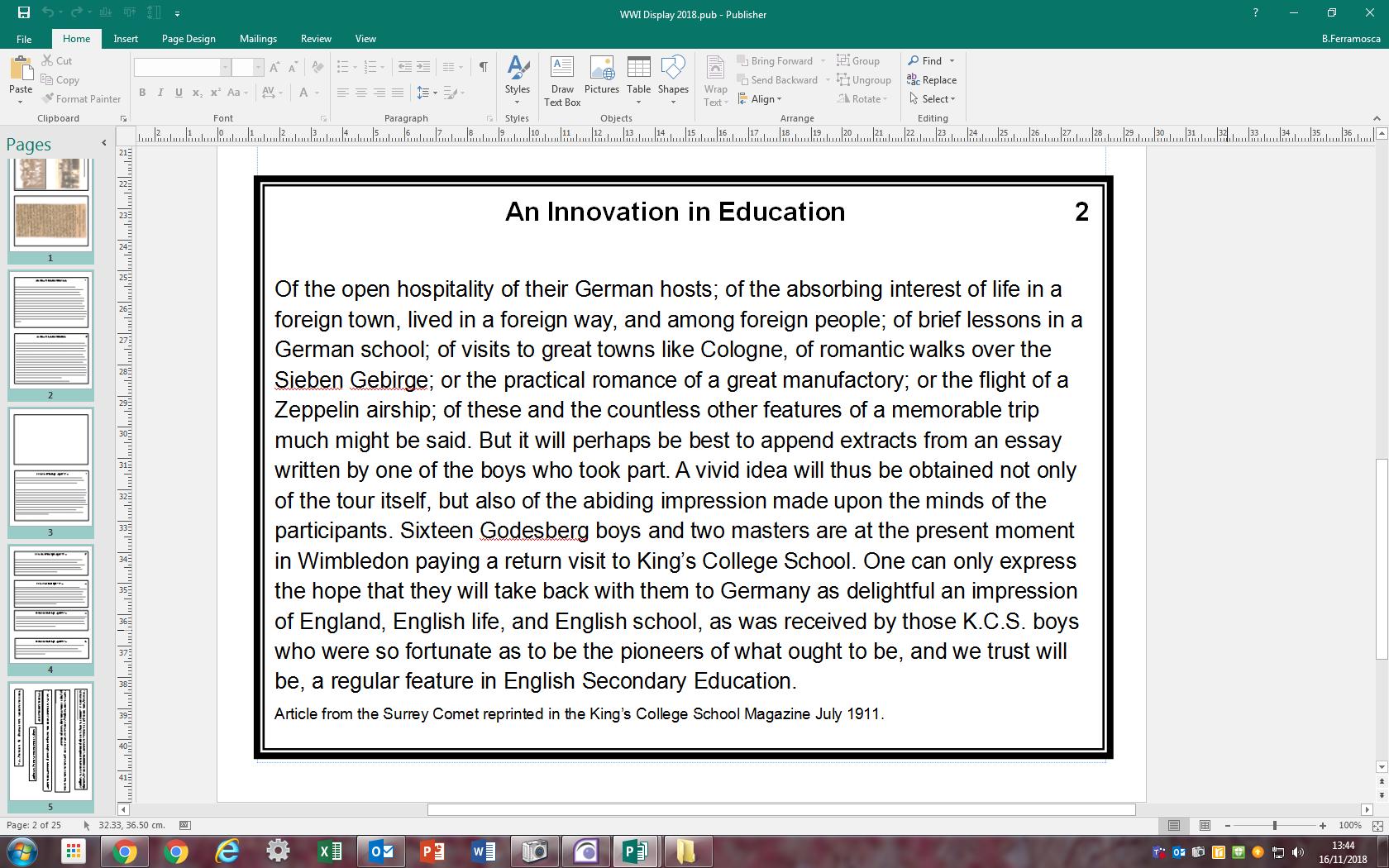Switch to the Page Design tab
The image size is (1389, 868).
189,39
